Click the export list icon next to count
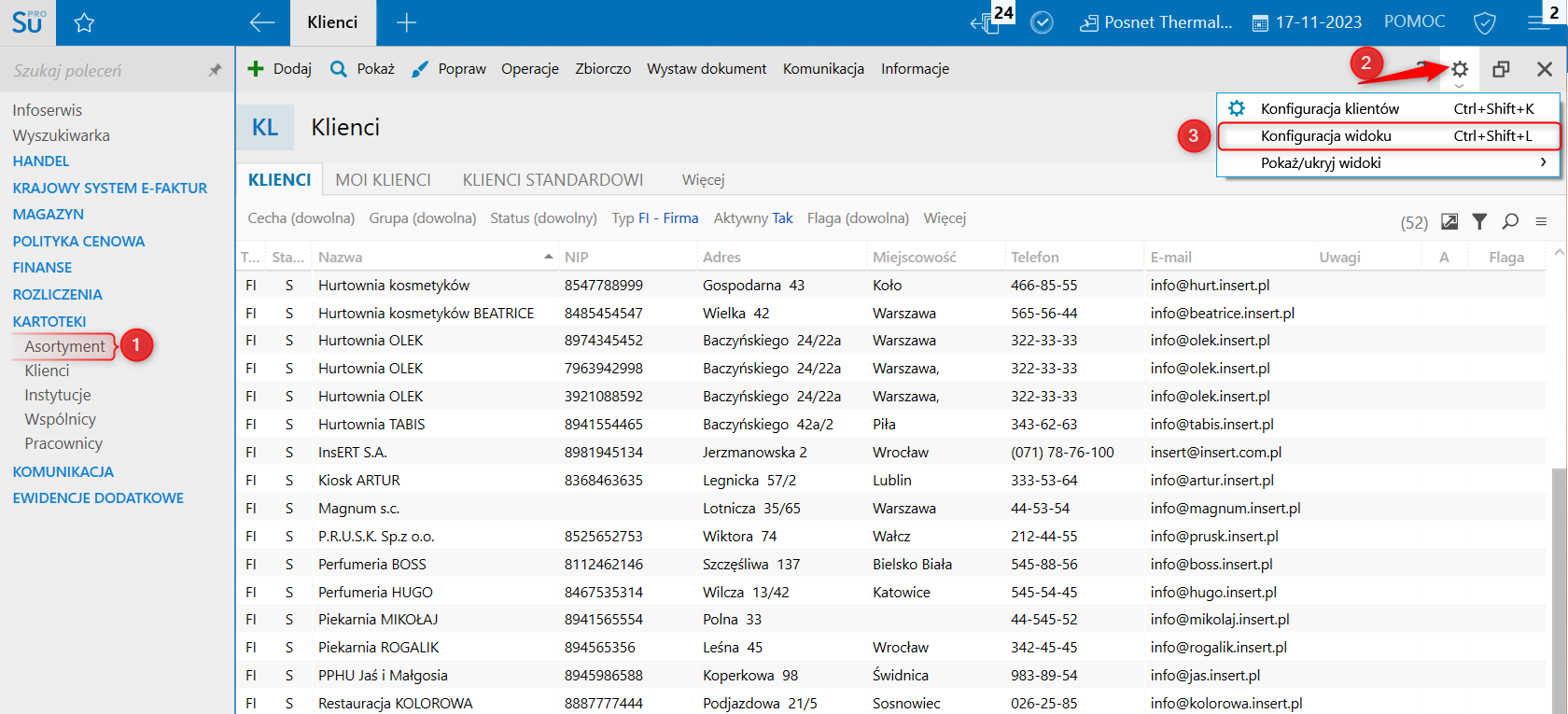 [1449, 221]
